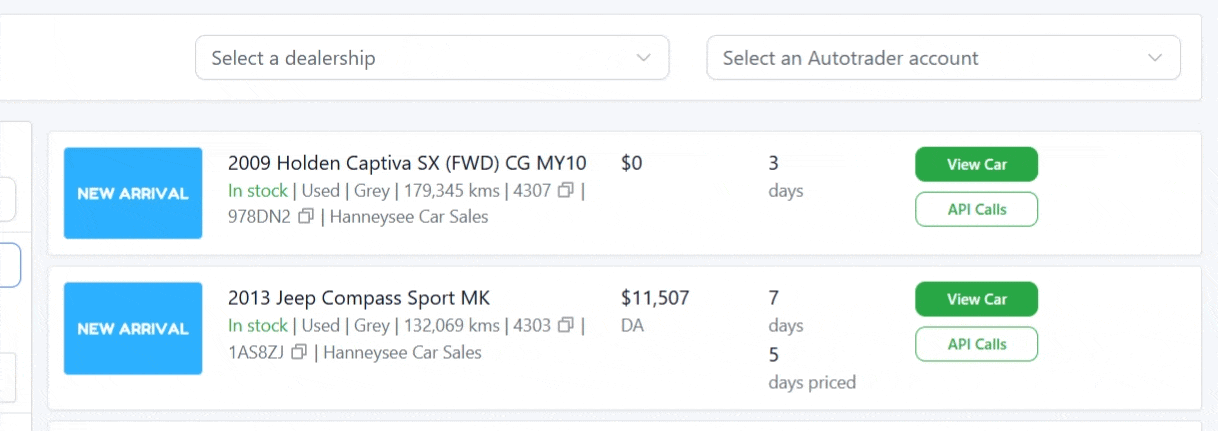This screenshot has width=1218, height=431.
Task: Click the $0 price on the Holden listing
Action: [x=632, y=163]
